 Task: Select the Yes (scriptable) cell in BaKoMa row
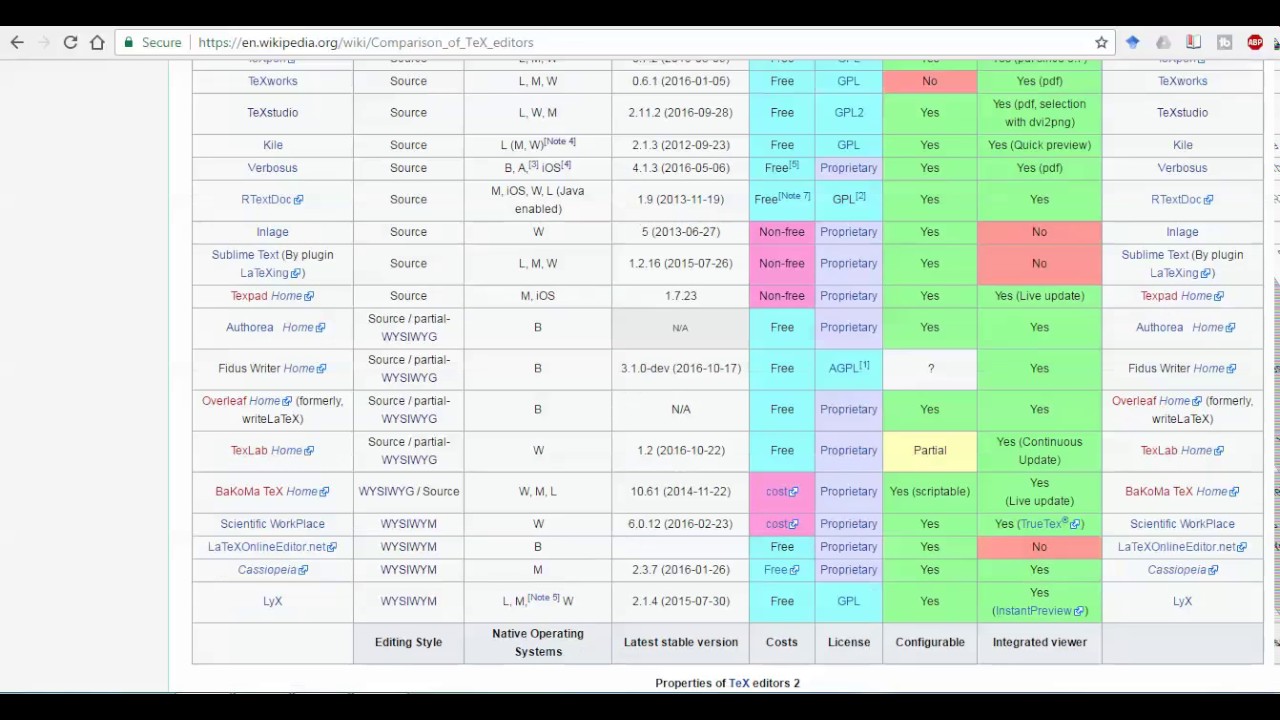930,491
